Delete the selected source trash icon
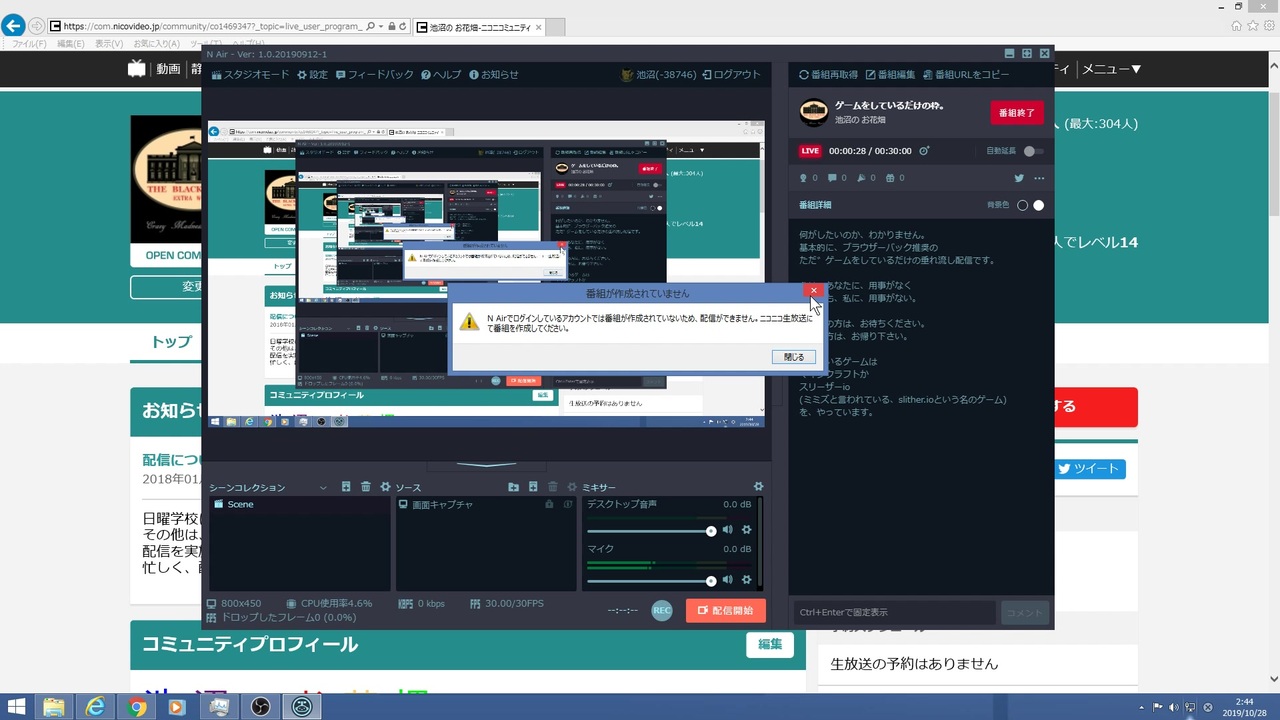 point(551,487)
